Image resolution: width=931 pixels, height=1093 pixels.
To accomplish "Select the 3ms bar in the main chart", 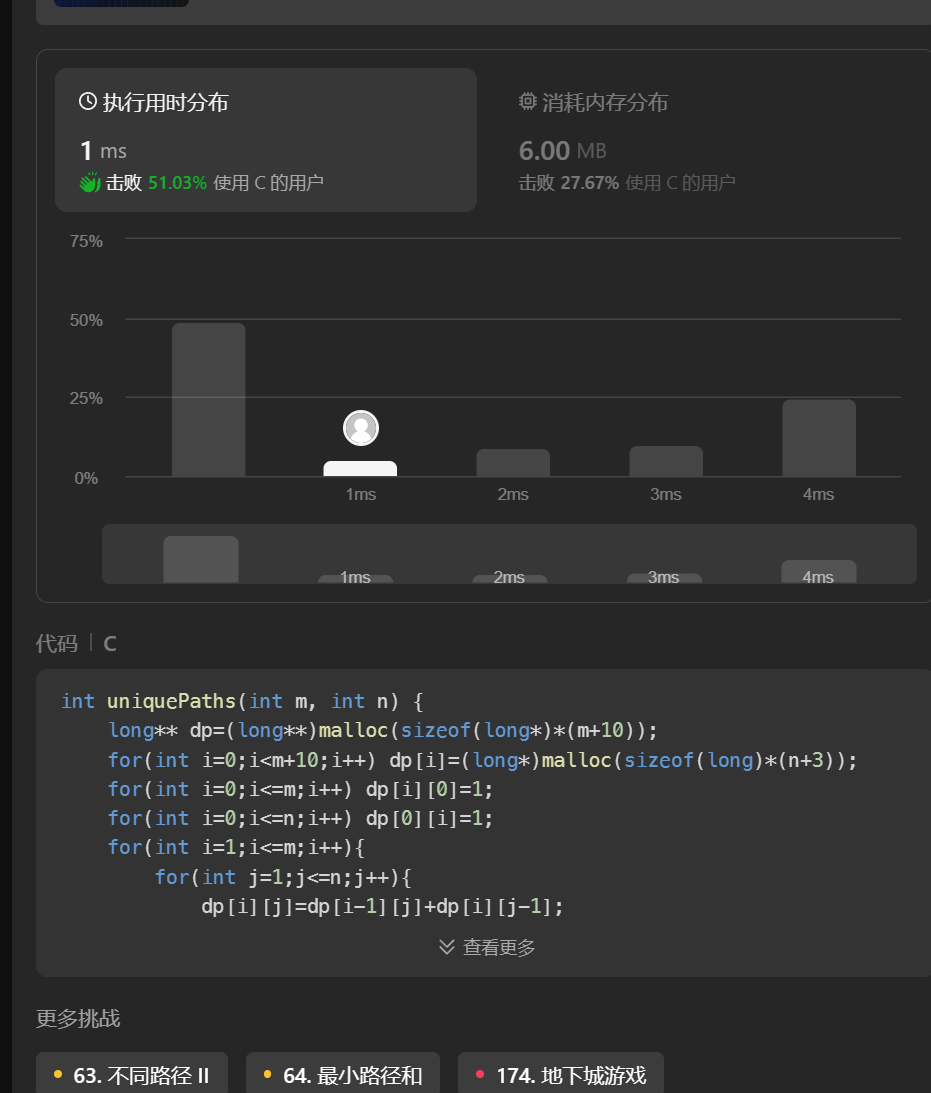I will click(666, 462).
